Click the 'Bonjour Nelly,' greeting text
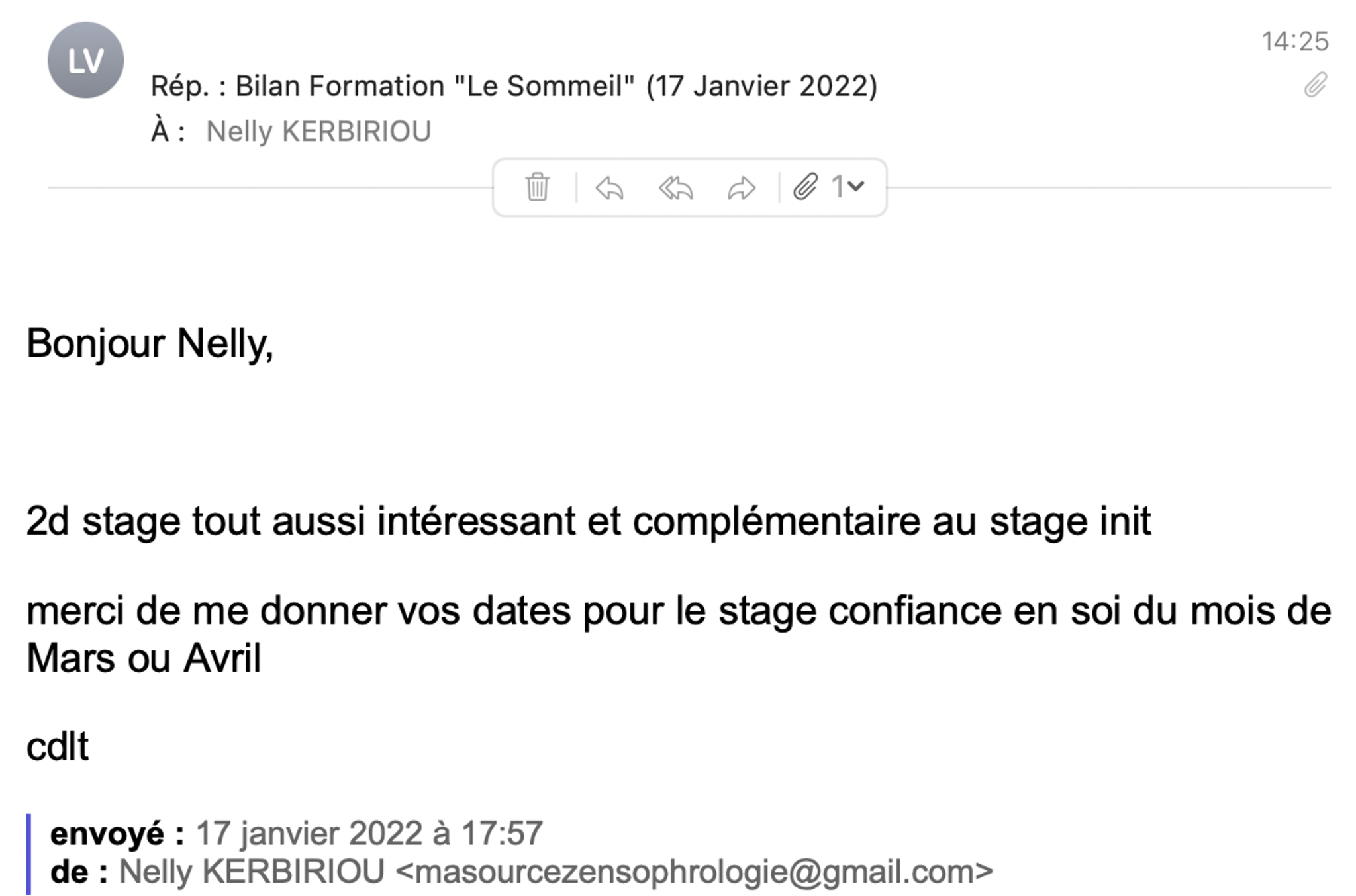This screenshot has height=896, width=1356. click(x=150, y=344)
